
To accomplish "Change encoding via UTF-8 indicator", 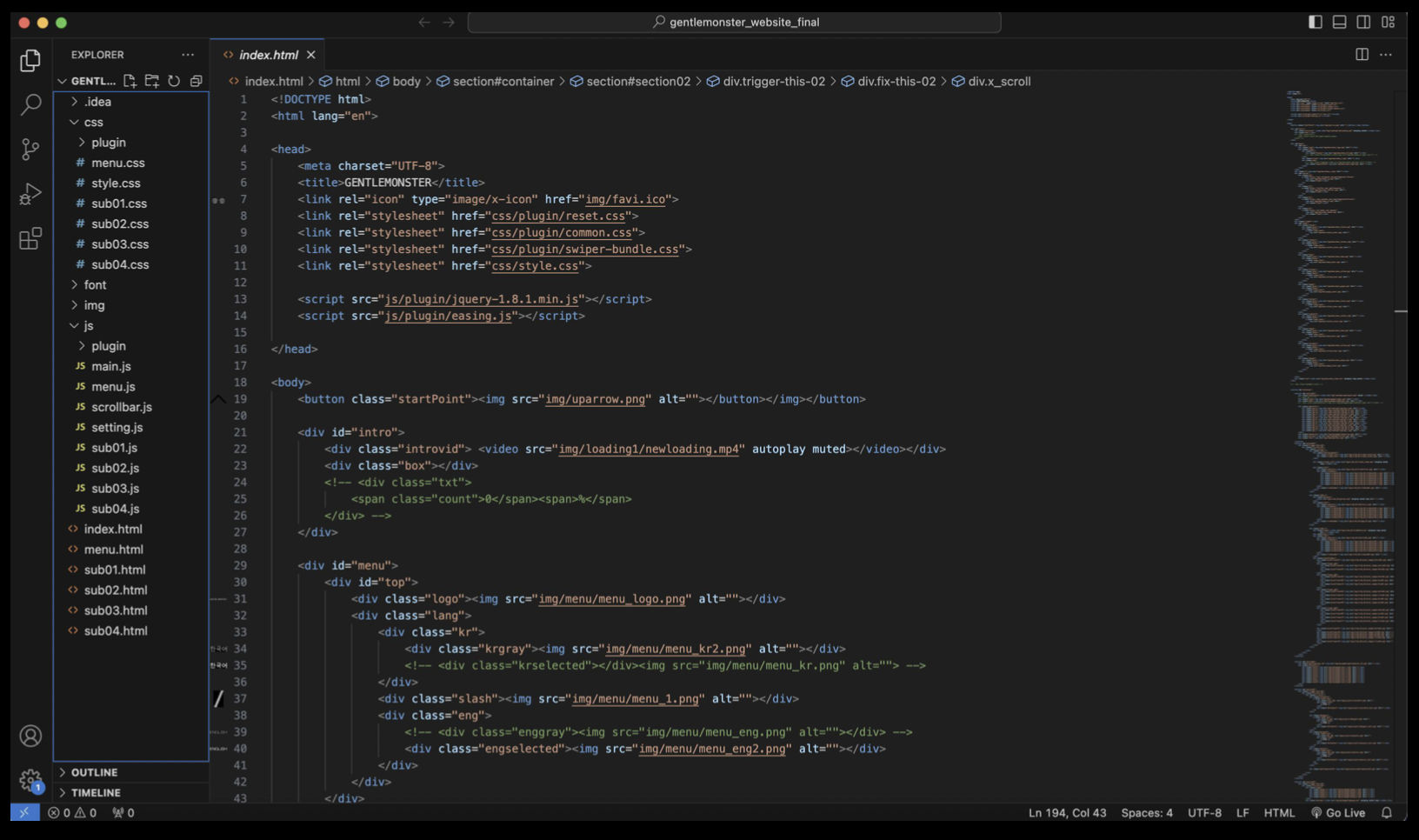I will point(1204,813).
